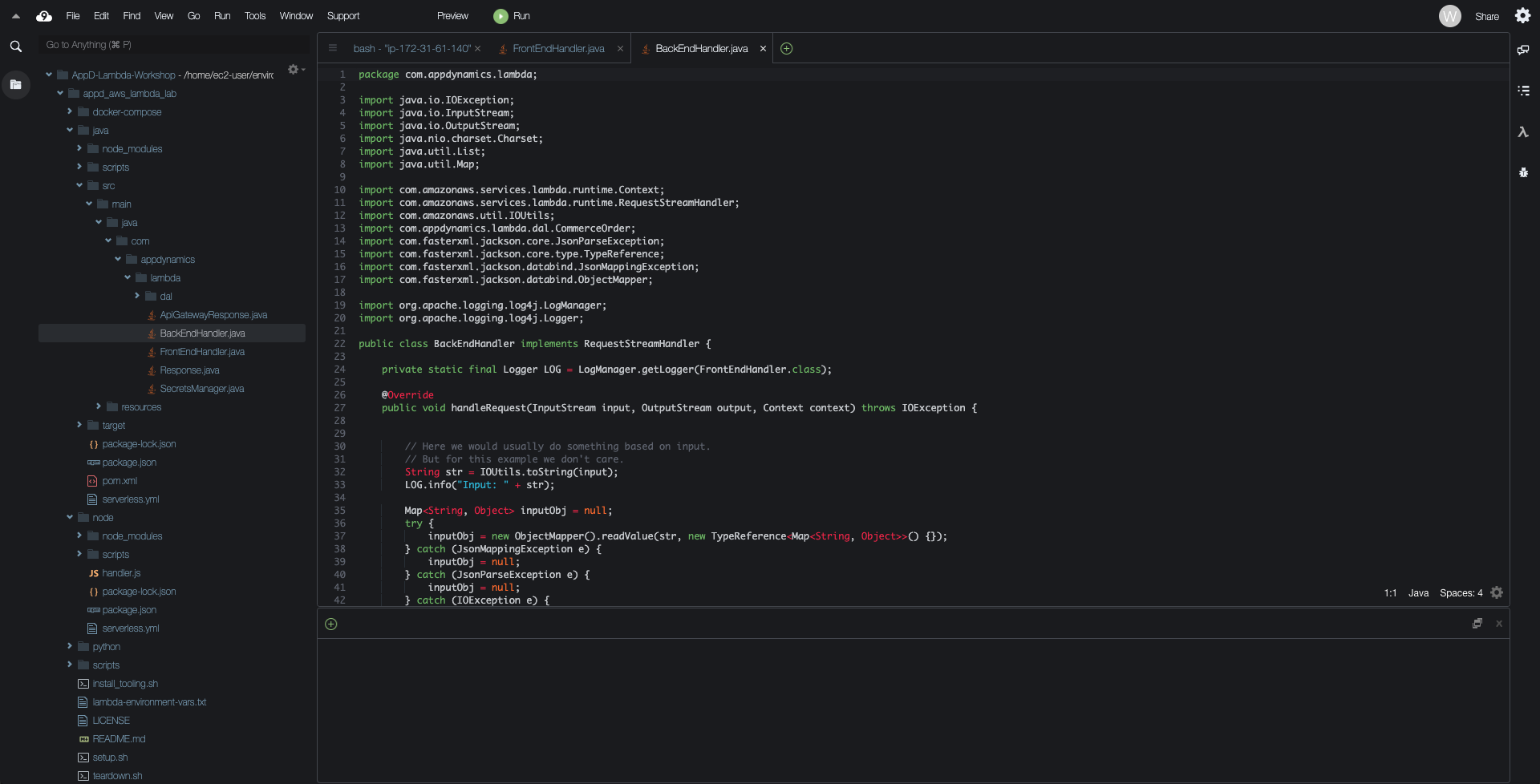Open the AWS Cloud9 cloud logo menu
The image size is (1540, 784).
[x=44, y=16]
